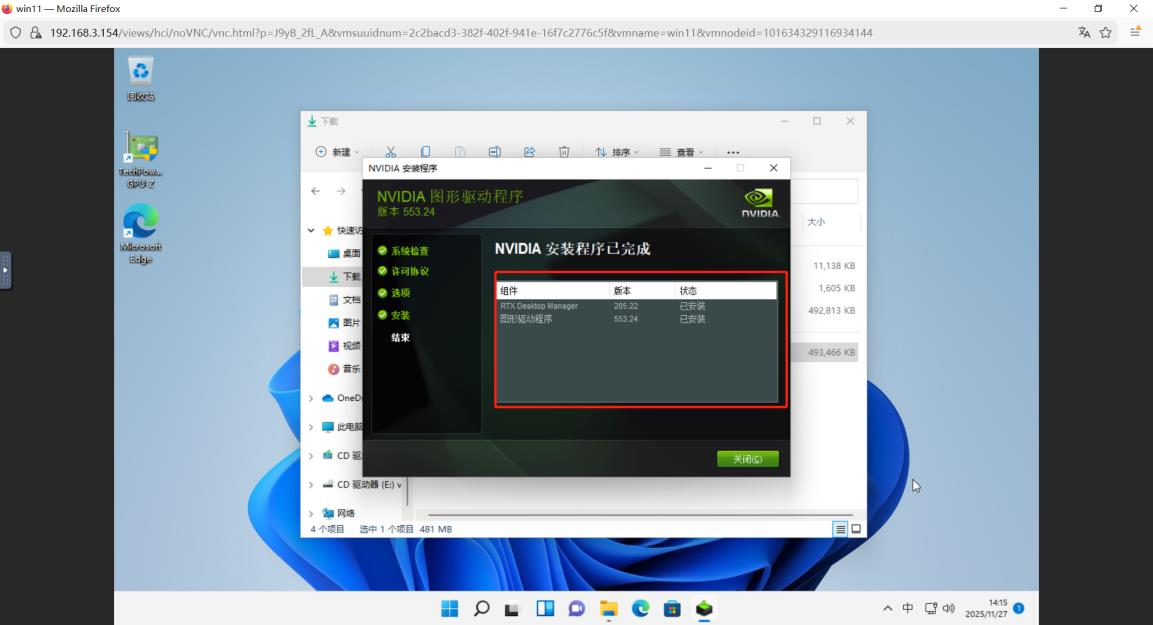Click the Delete trash icon in Explorer toolbar
The width and height of the screenshot is (1153, 625).
(564, 150)
